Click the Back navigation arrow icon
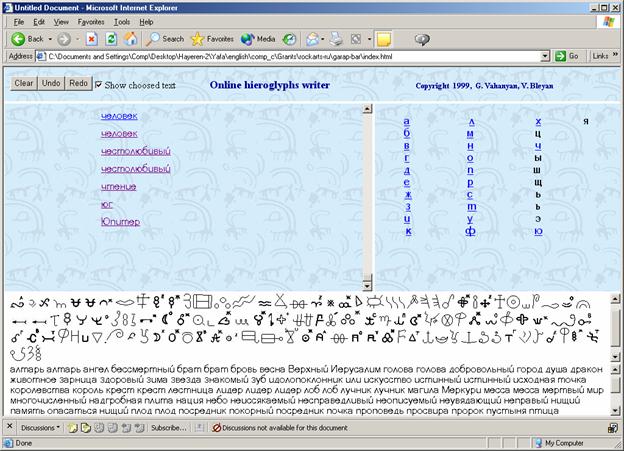This screenshot has width=624, height=451. 18,39
